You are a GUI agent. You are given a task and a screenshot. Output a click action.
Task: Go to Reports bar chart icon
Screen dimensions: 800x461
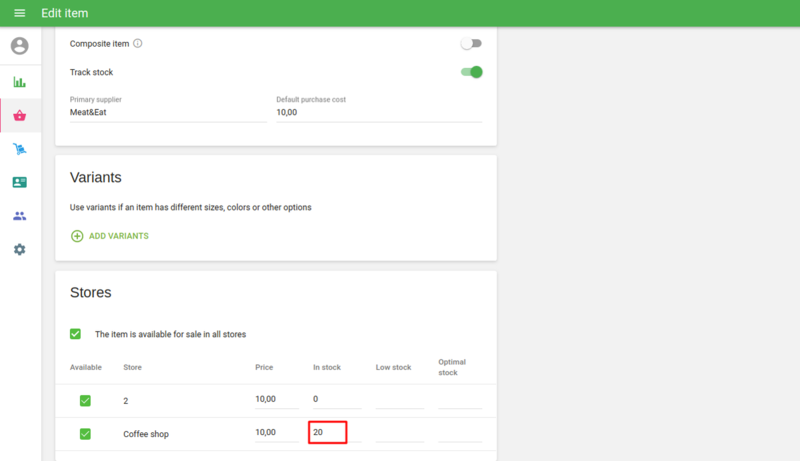click(19, 82)
